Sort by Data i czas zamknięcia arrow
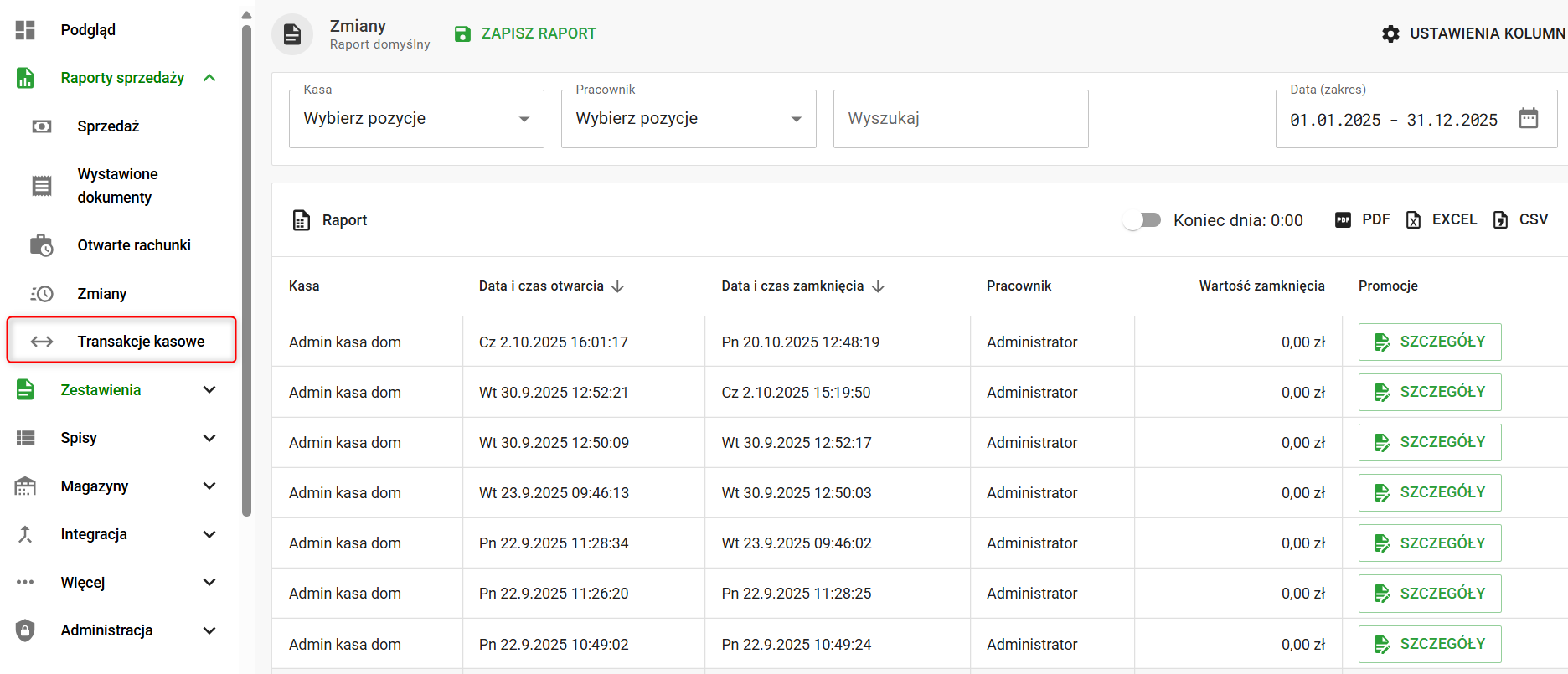 point(878,286)
